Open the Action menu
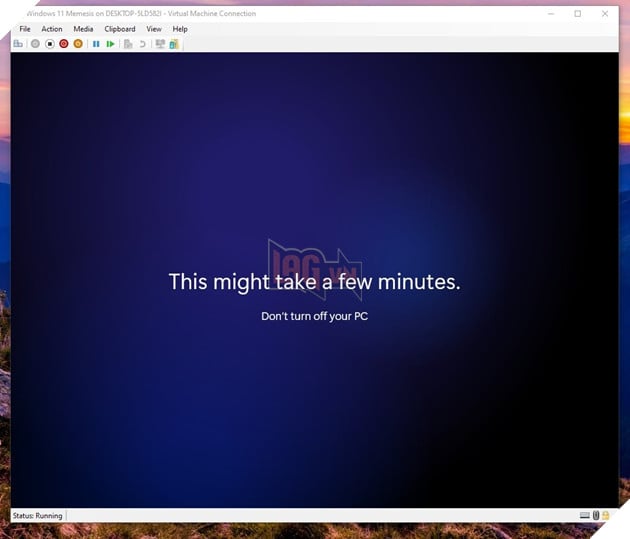 [x=52, y=29]
